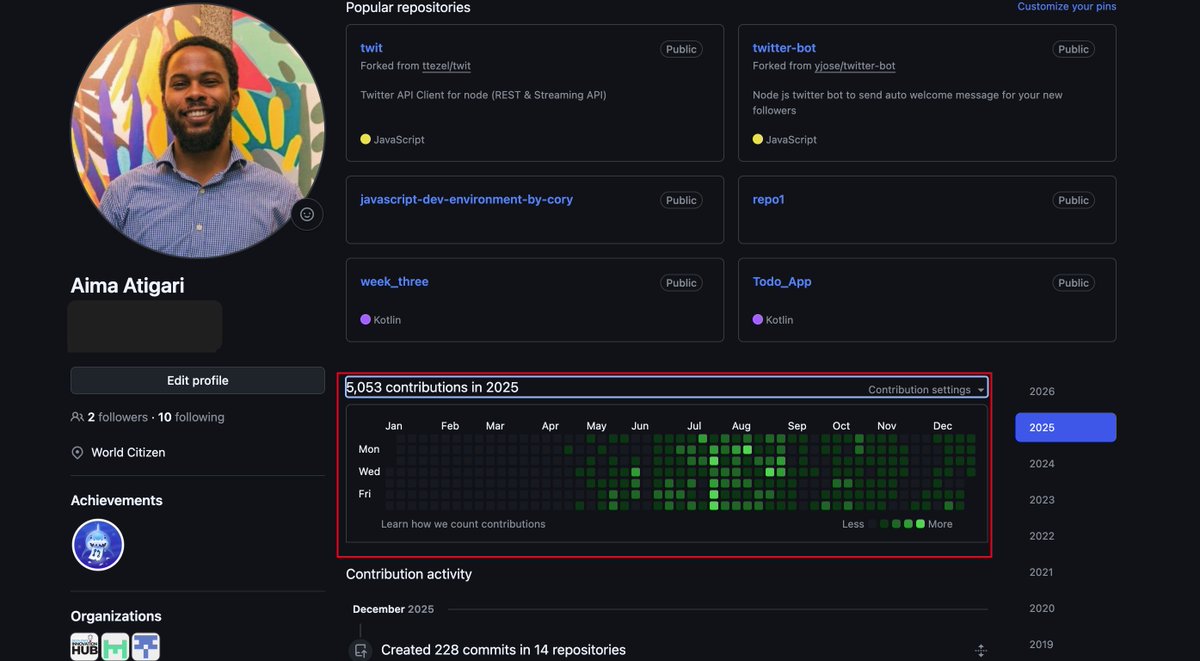Click the middle legend square of the scale
This screenshot has width=1200, height=661.
click(897, 524)
